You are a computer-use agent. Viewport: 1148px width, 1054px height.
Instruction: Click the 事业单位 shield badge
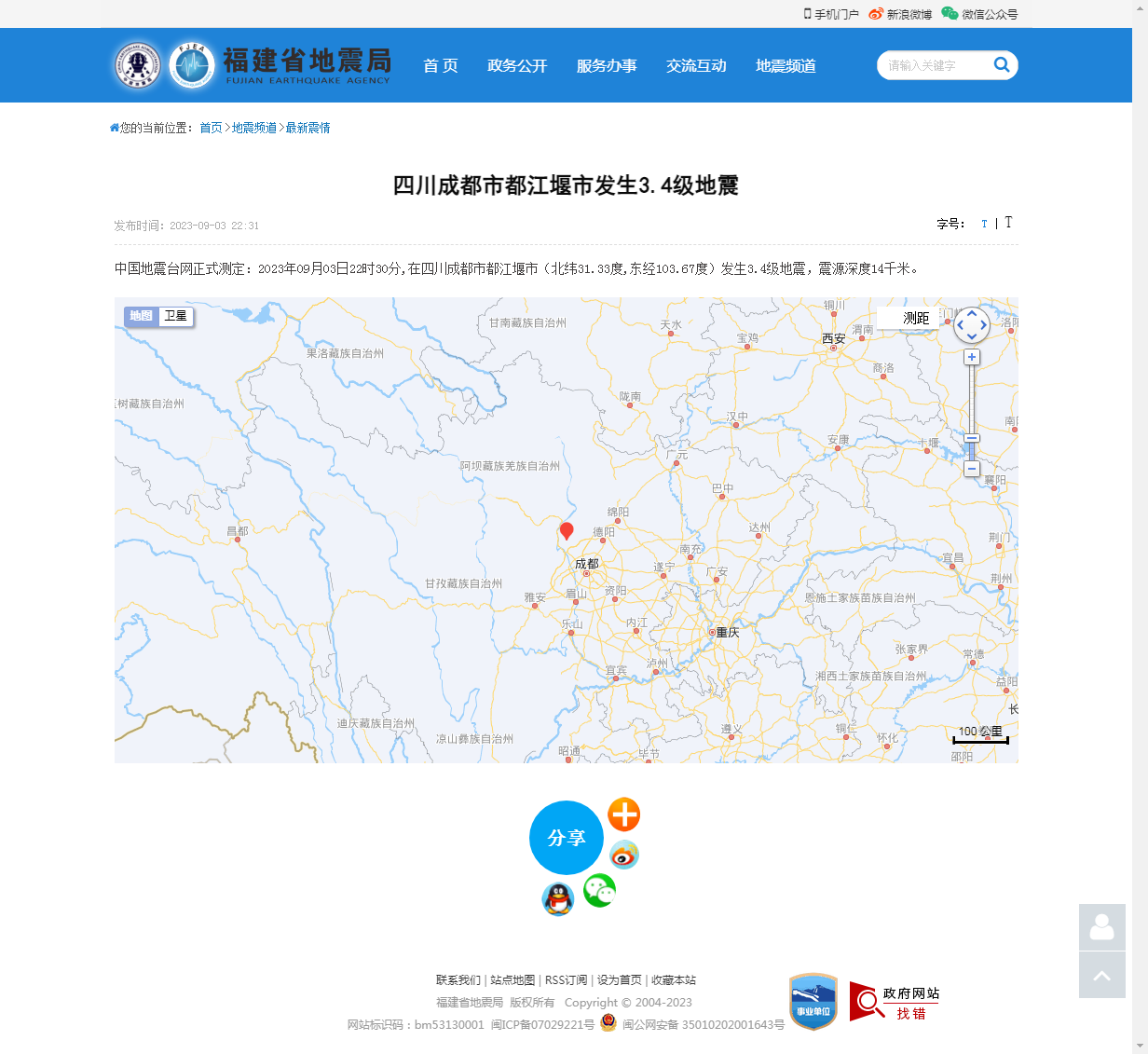pos(813,1002)
